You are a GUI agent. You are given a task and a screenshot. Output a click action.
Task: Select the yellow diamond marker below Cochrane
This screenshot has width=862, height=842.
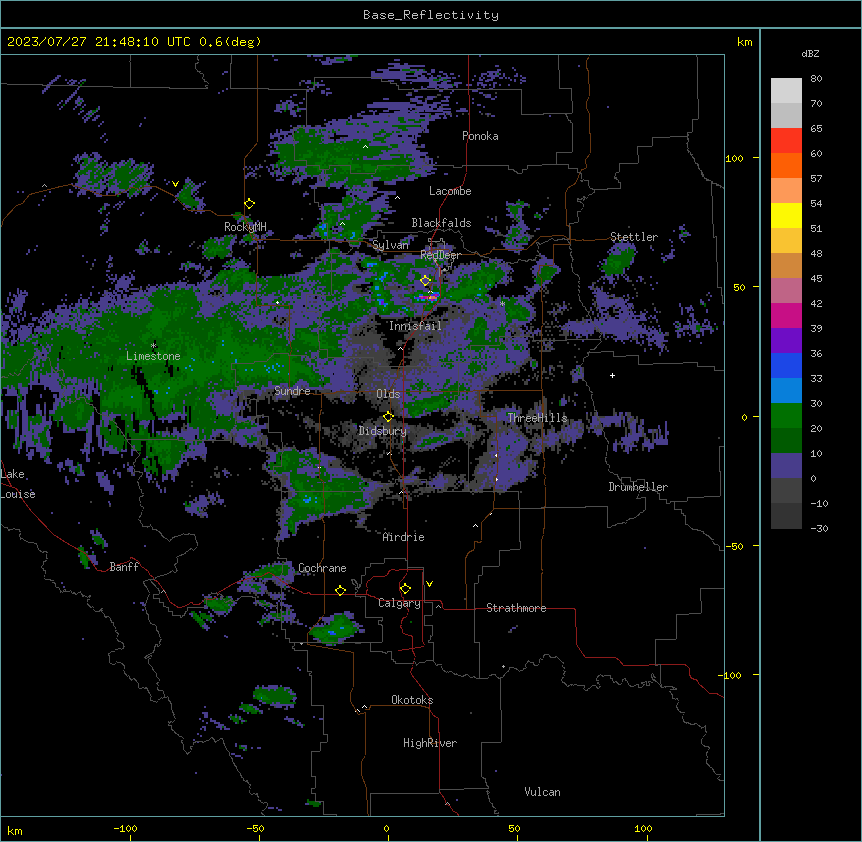tap(340, 590)
